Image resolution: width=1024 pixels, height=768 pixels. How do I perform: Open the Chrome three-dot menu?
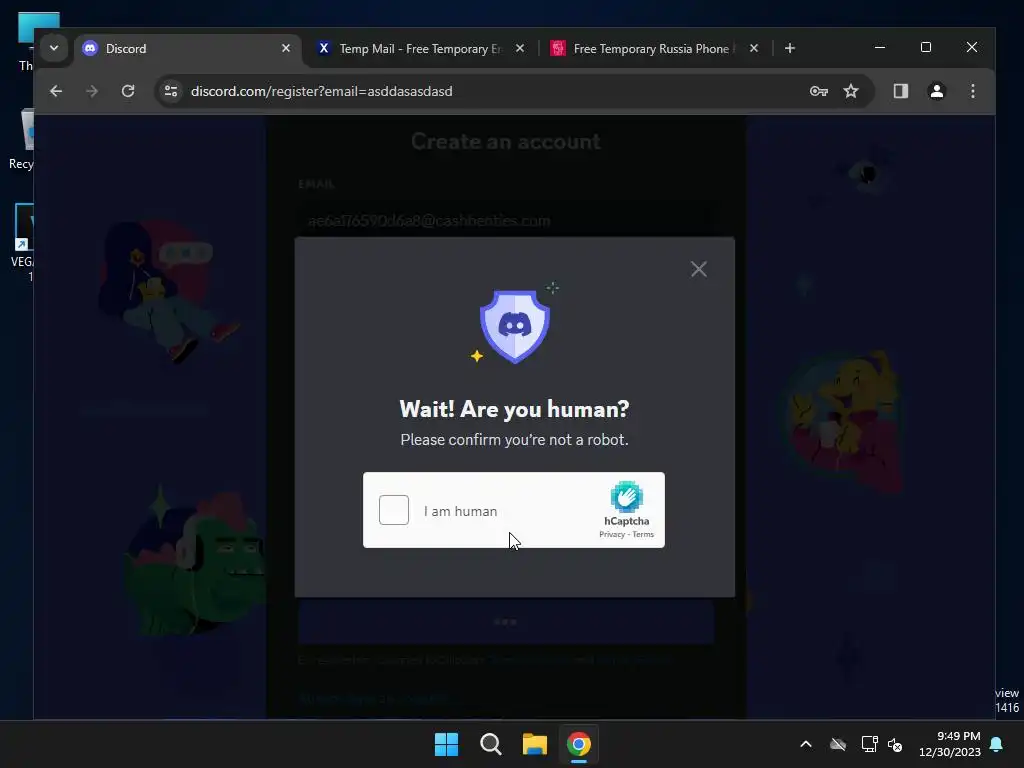973,91
